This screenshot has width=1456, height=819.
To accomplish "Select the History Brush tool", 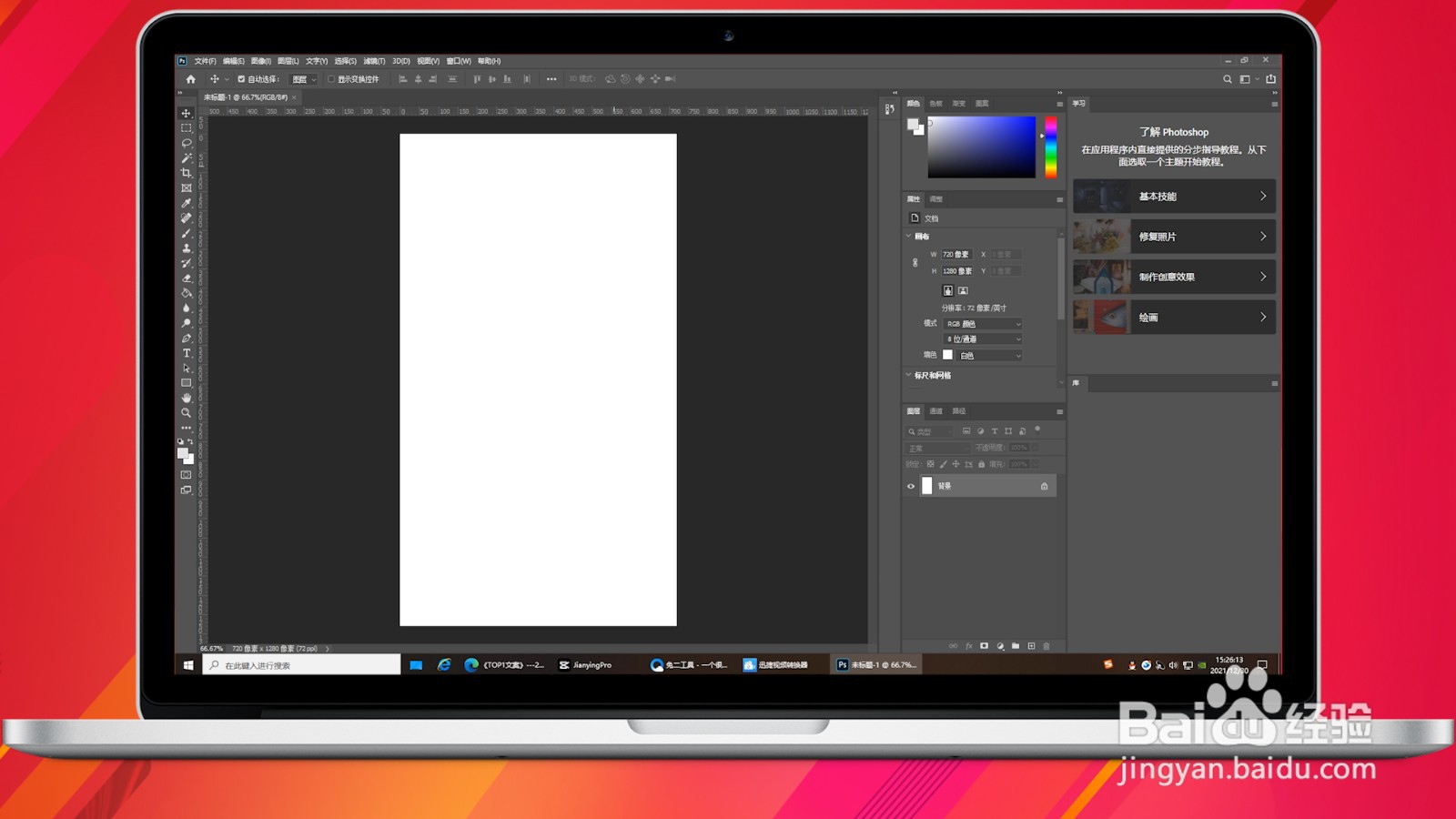I will click(187, 263).
